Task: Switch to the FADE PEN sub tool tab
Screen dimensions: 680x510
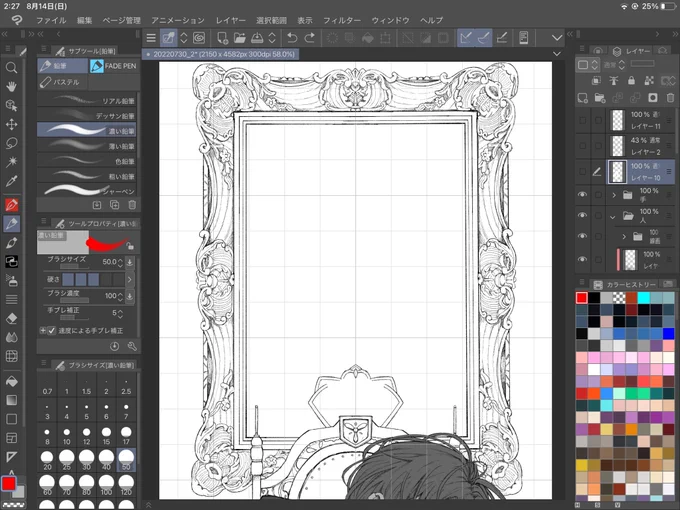Action: (x=113, y=66)
